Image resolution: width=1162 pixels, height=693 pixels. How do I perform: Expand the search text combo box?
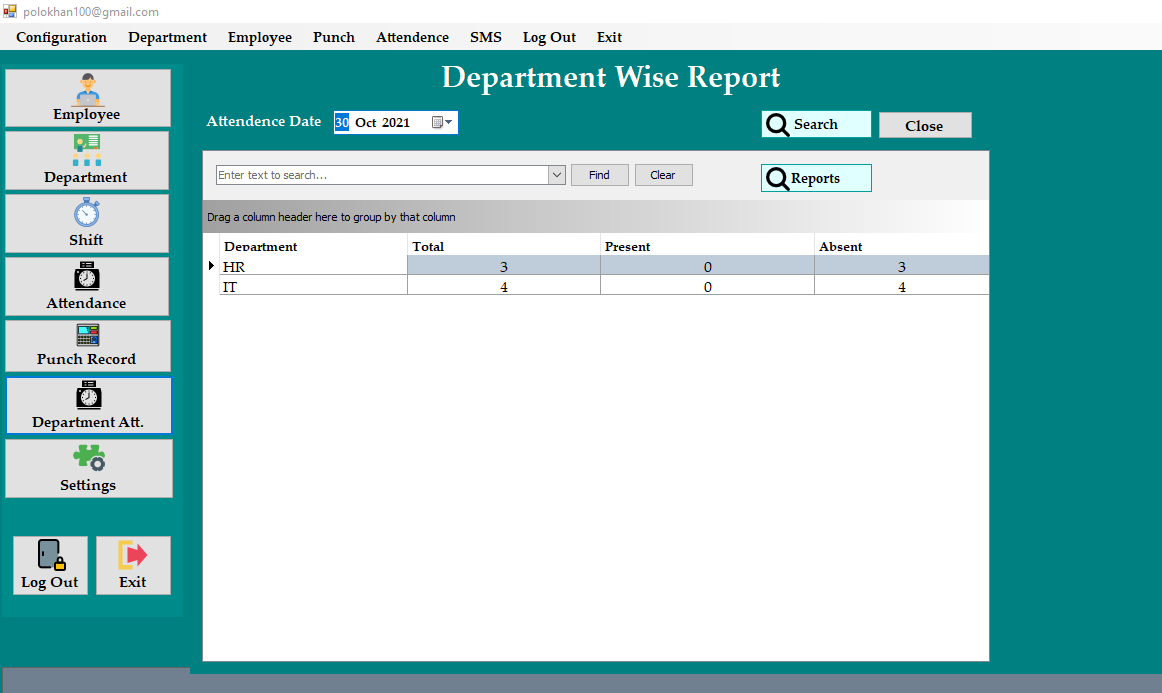pyautogui.click(x=556, y=174)
